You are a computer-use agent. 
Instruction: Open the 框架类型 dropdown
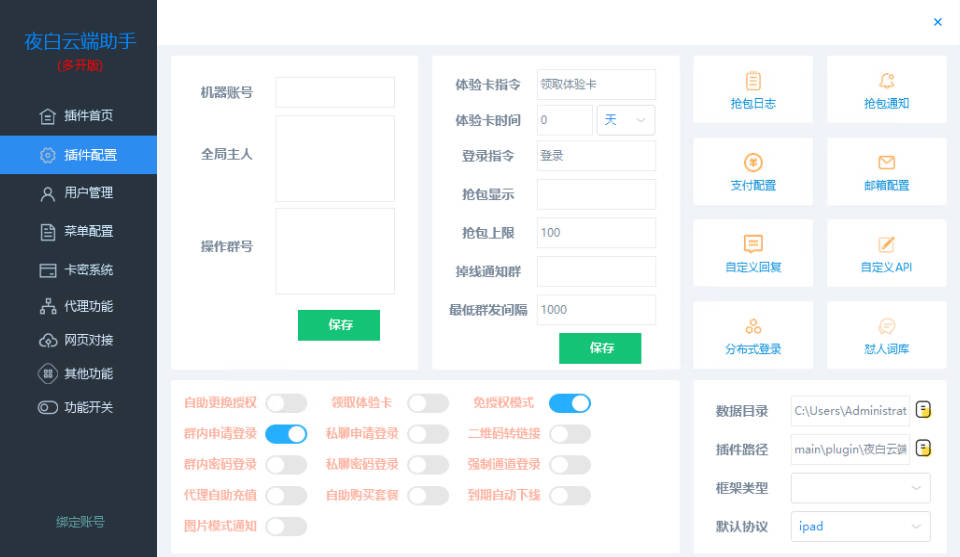click(x=860, y=488)
